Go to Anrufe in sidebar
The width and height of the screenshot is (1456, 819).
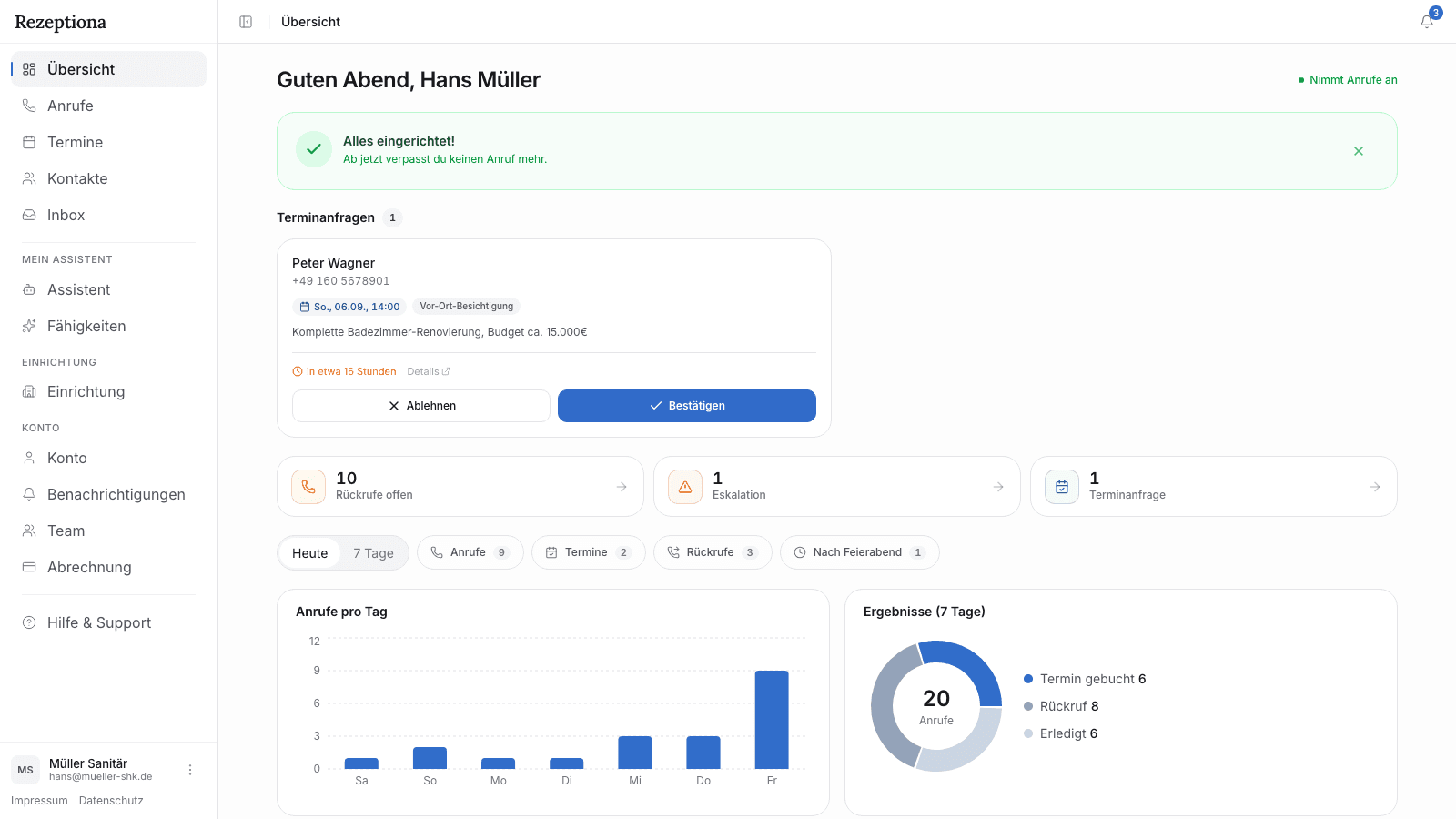coord(108,106)
